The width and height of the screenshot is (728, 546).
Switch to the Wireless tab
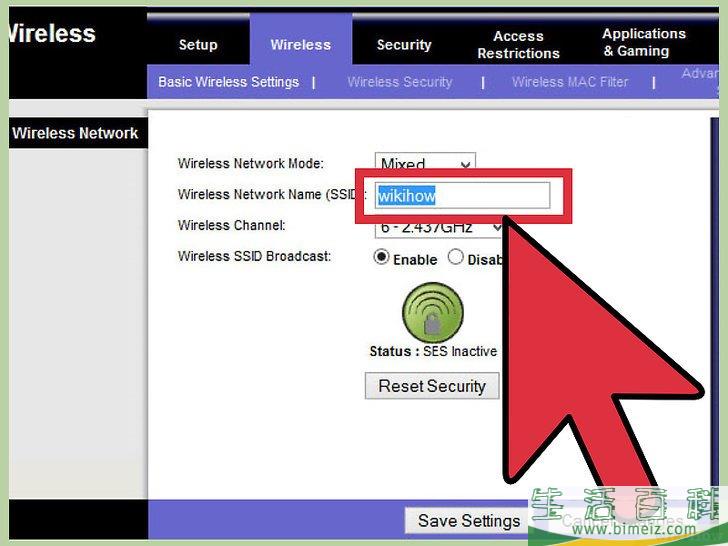pyautogui.click(x=300, y=45)
